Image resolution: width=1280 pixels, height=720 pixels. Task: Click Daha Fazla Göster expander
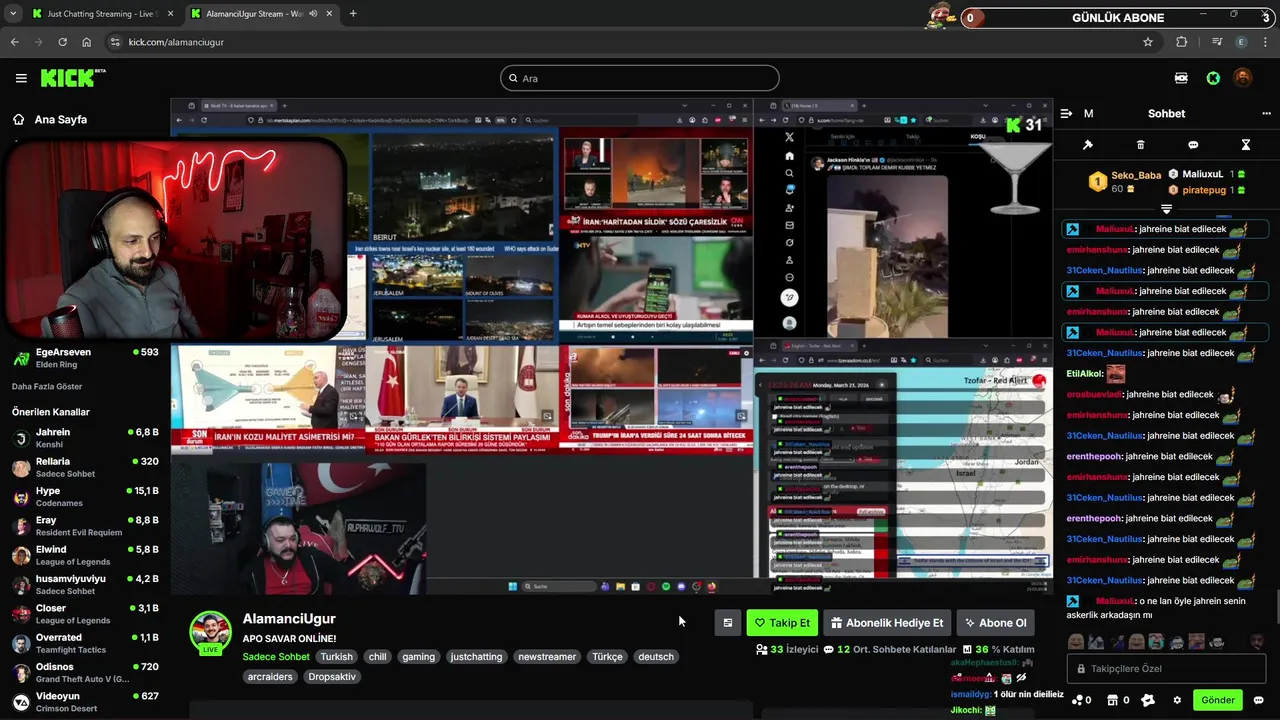coord(47,386)
